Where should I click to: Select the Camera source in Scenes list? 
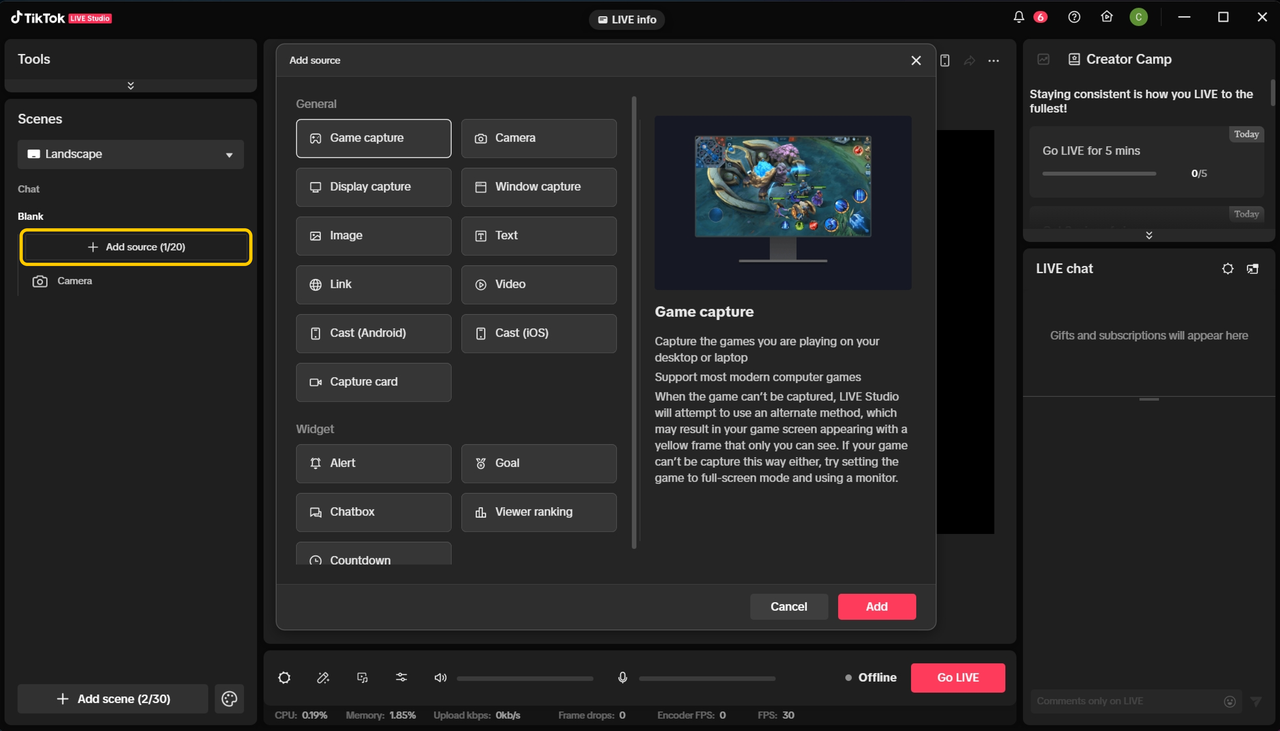pyautogui.click(x=75, y=282)
